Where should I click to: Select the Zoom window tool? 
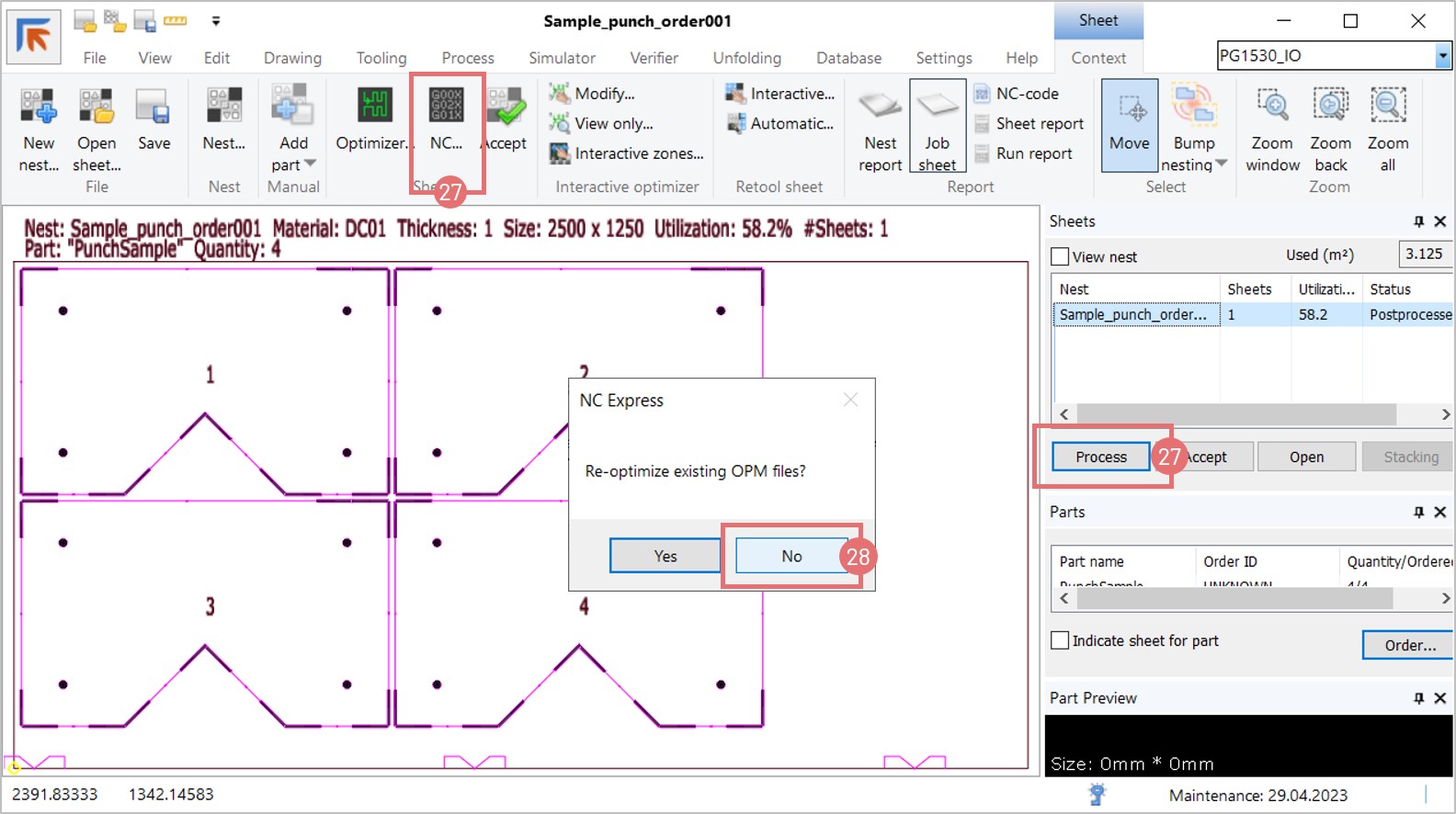(x=1272, y=107)
